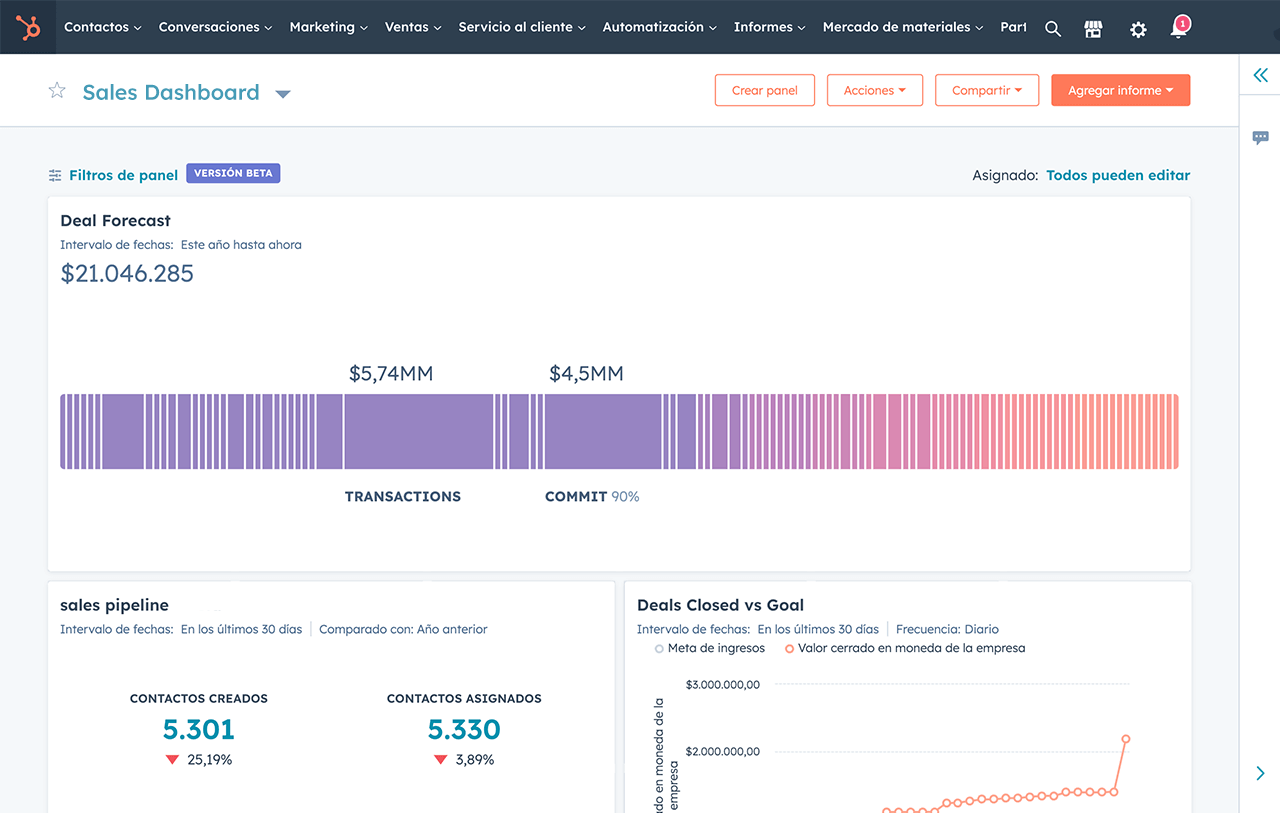1280x813 pixels.
Task: Expand the Informes menu
Action: (769, 27)
